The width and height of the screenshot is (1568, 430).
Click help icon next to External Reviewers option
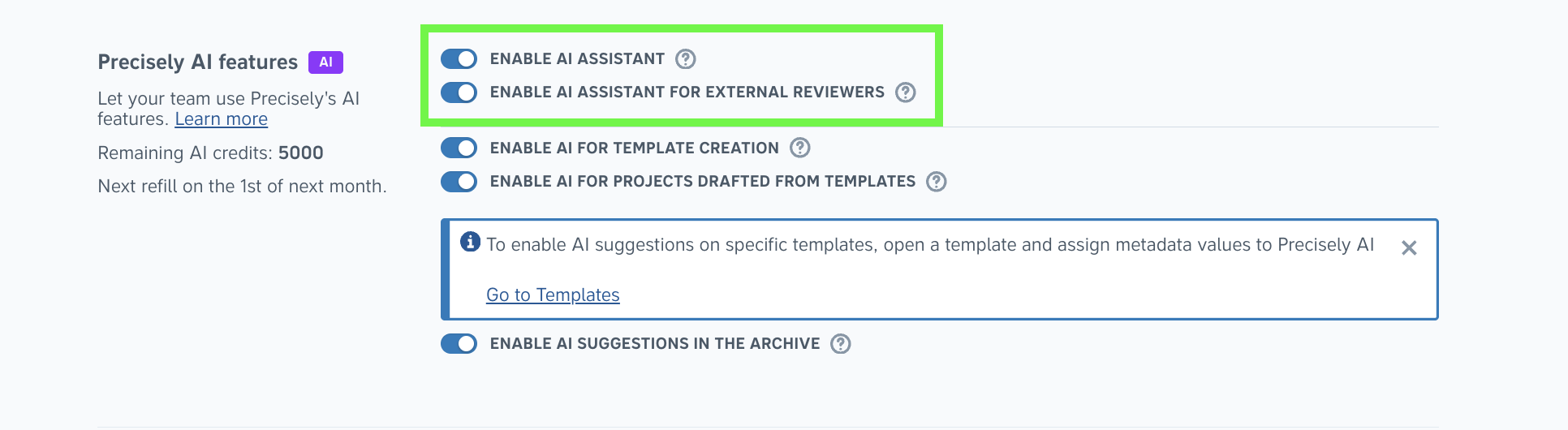click(906, 92)
